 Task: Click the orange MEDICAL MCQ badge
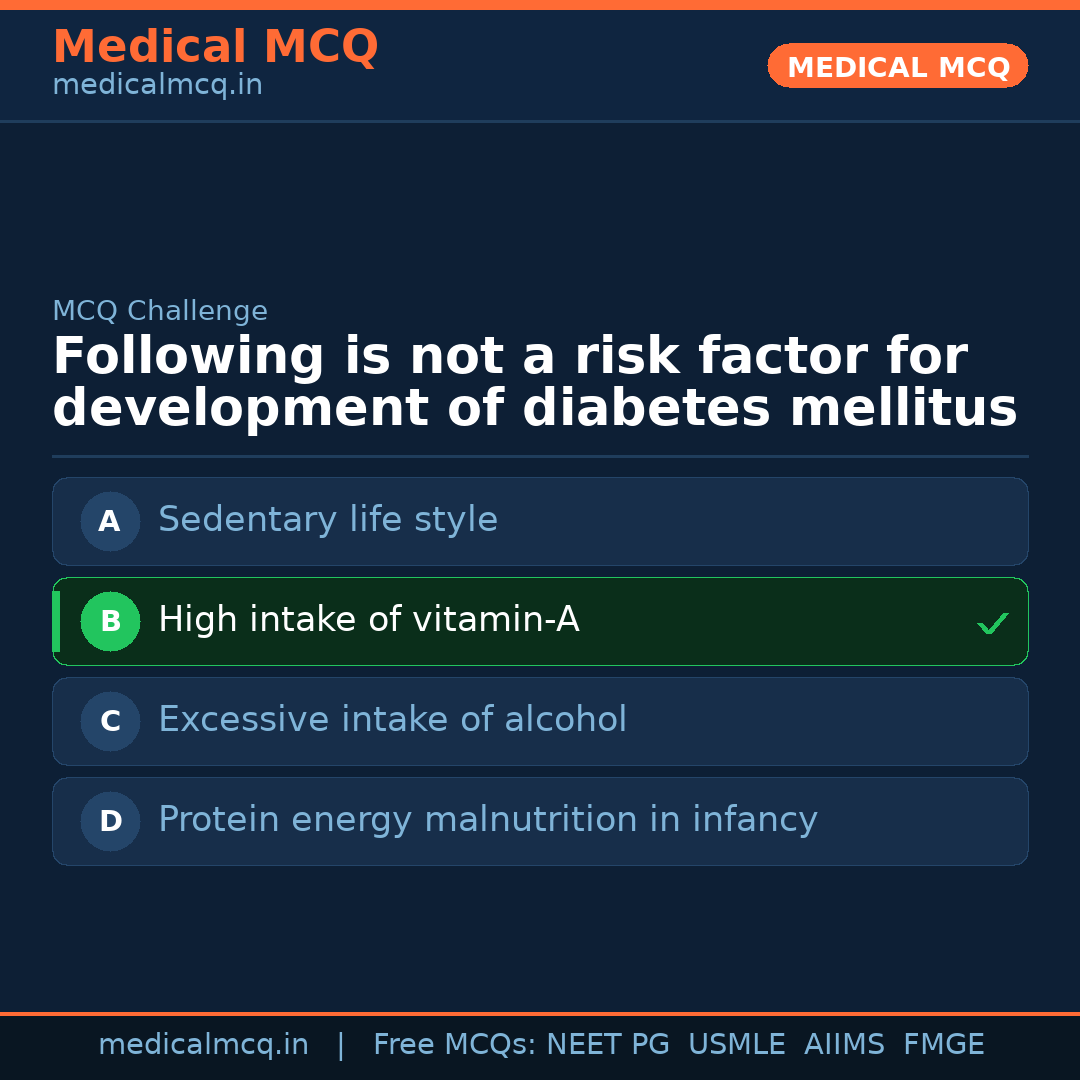[898, 66]
